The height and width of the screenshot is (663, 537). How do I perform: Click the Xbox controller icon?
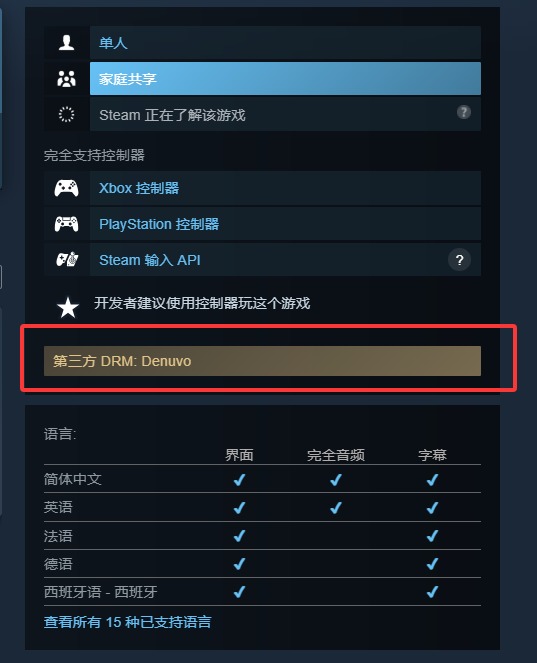pyautogui.click(x=66, y=188)
